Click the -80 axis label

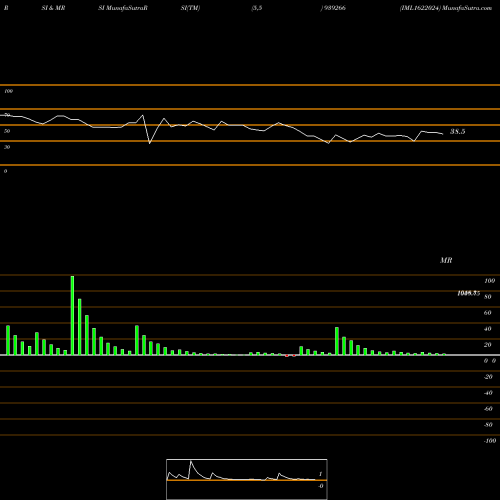pyautogui.click(x=488, y=425)
